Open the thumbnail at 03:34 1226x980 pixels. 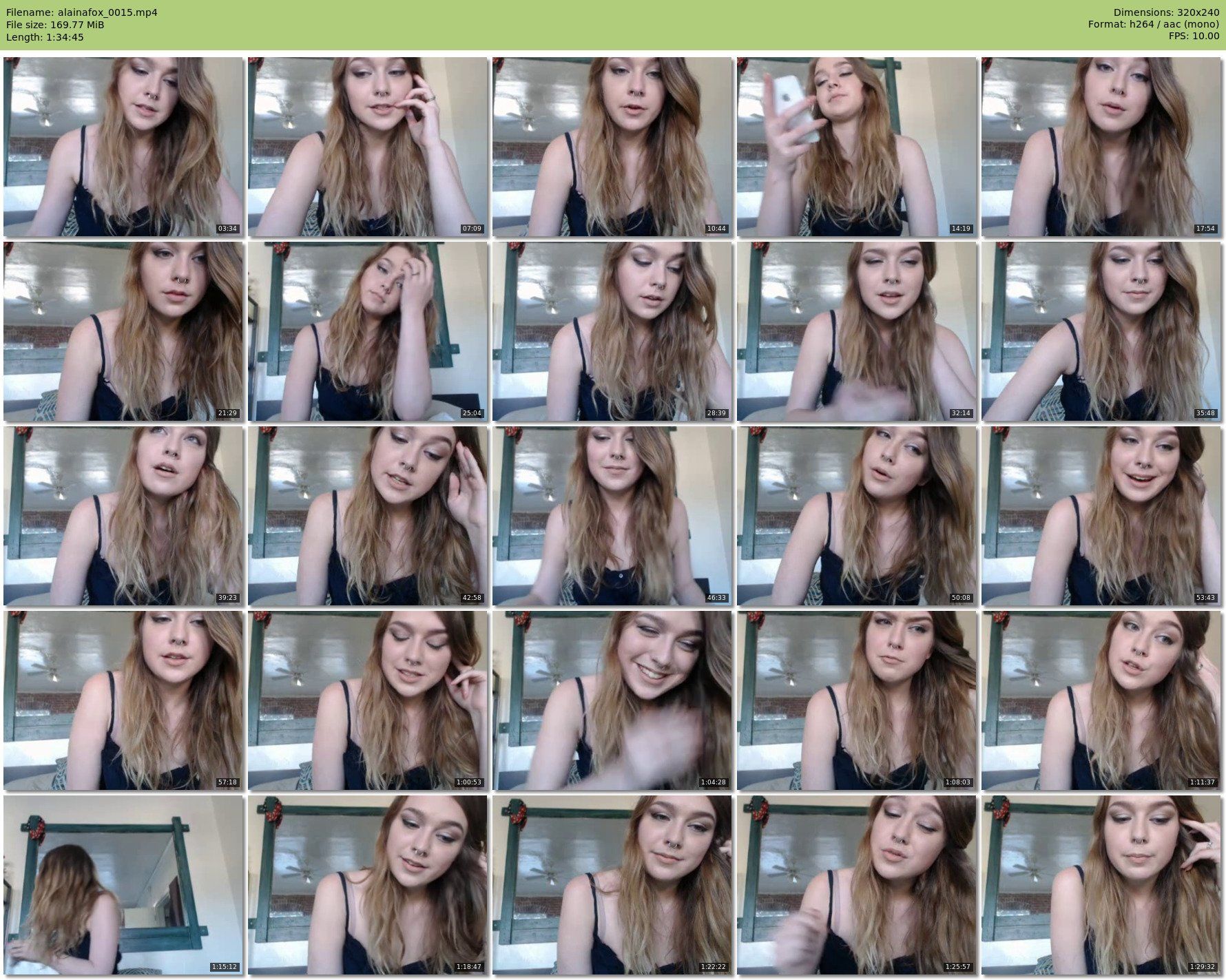click(123, 147)
